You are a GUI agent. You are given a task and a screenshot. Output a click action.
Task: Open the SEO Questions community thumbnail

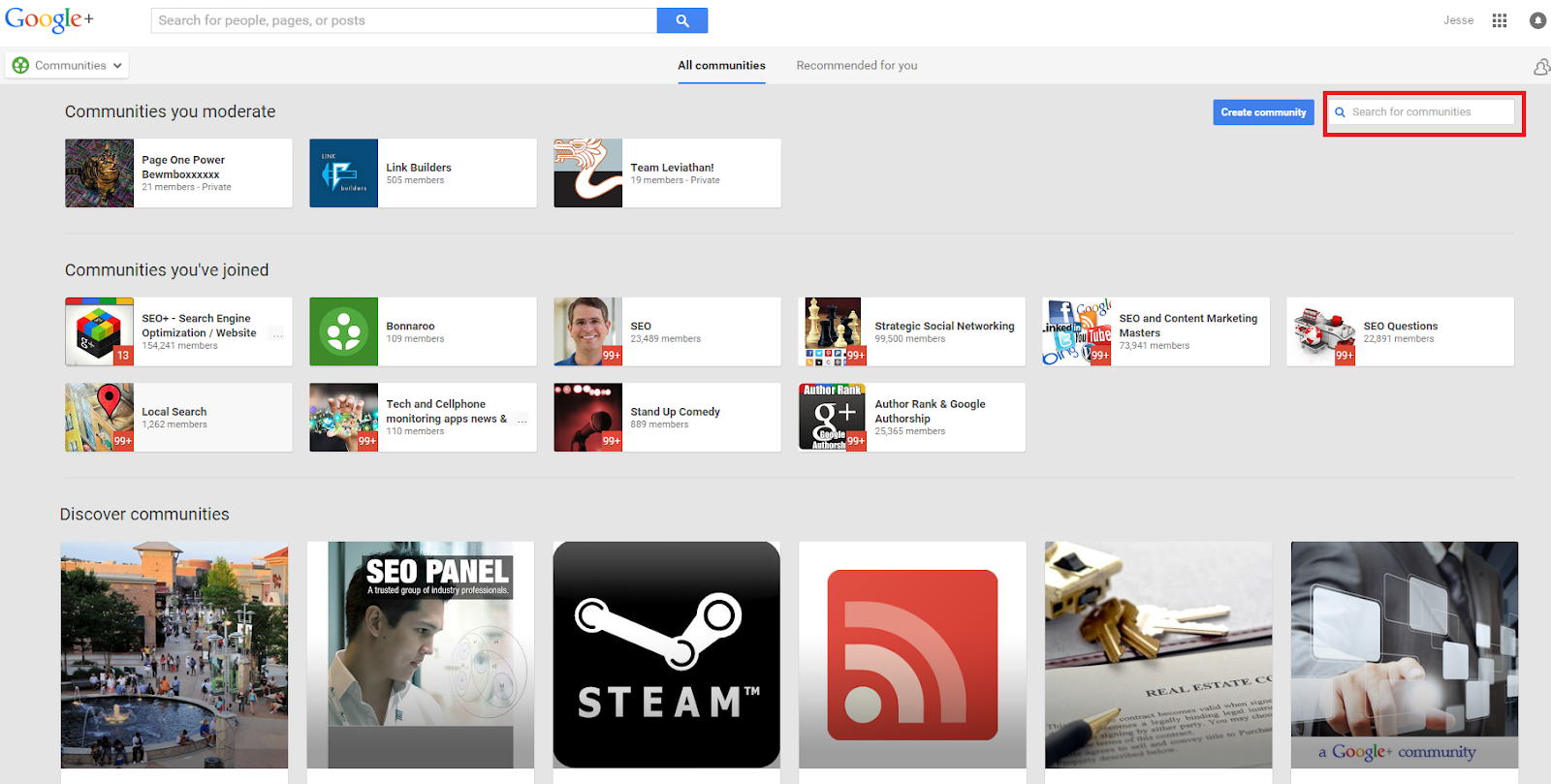1320,331
